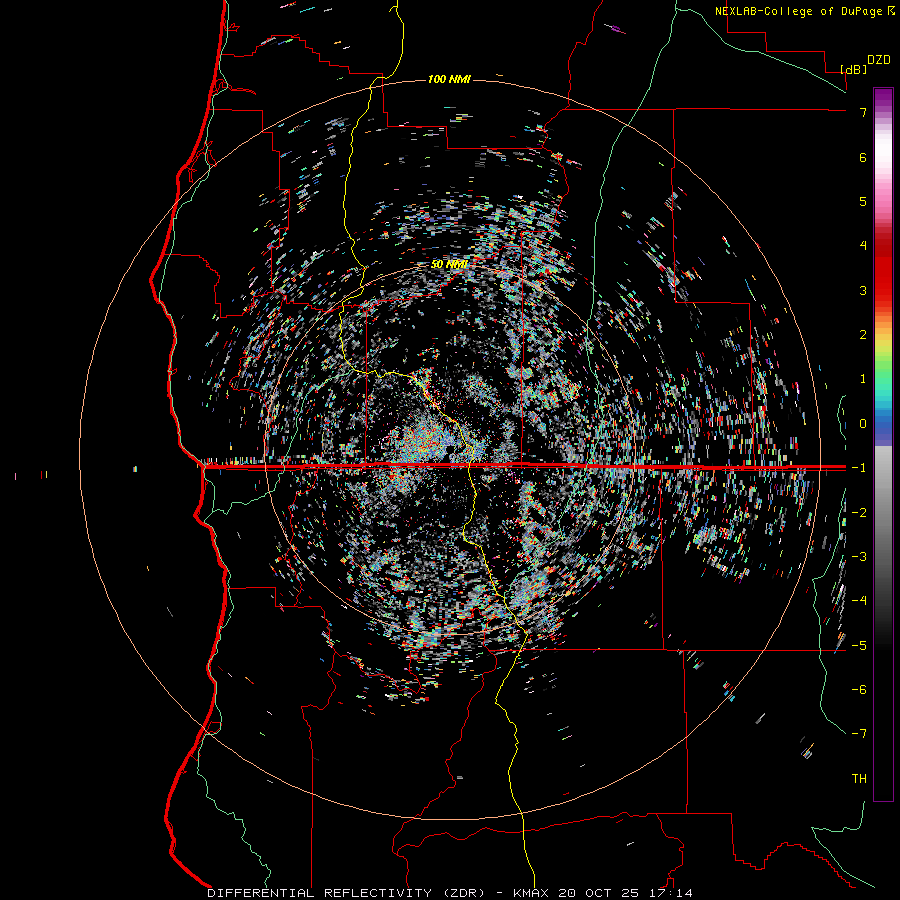Click the 6 value on the color scale
The image size is (900, 900).
coord(863,157)
